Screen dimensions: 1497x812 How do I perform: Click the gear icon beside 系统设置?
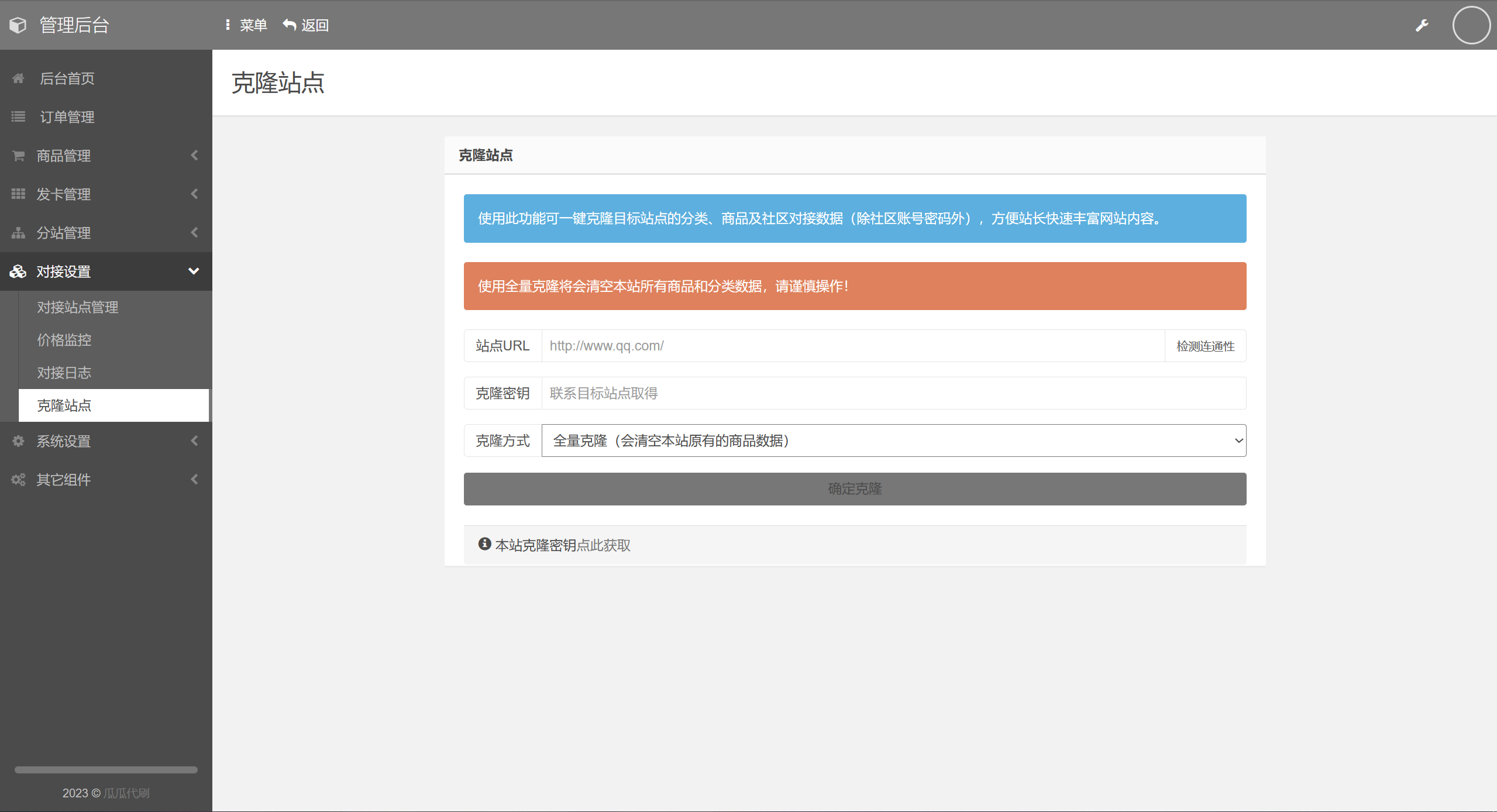(18, 441)
